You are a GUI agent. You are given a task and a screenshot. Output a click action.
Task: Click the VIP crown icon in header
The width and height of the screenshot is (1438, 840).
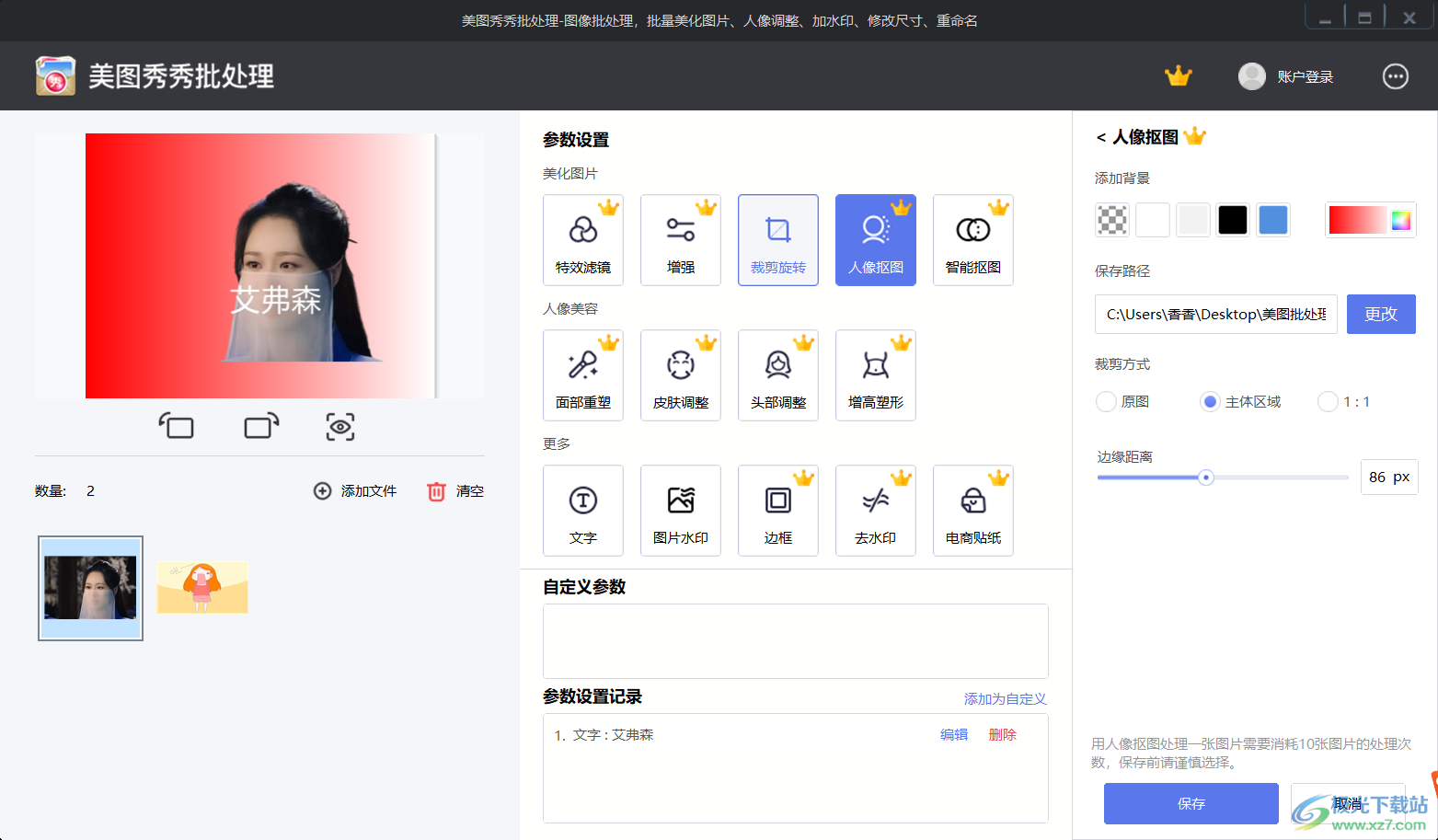point(1178,76)
